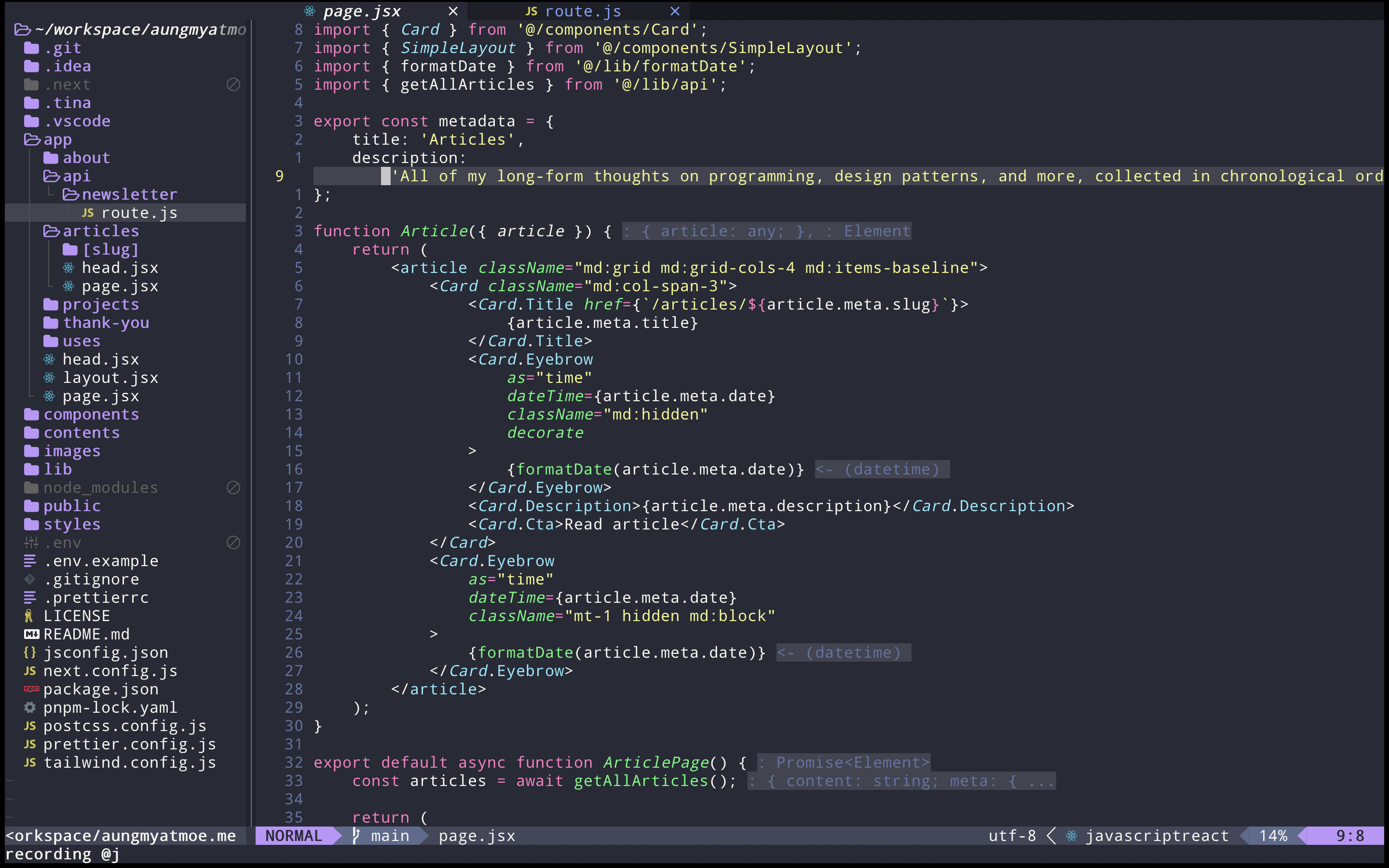Click the React icon on page.jsx tab
Viewport: 1389px width, 868px height.
tap(309, 11)
